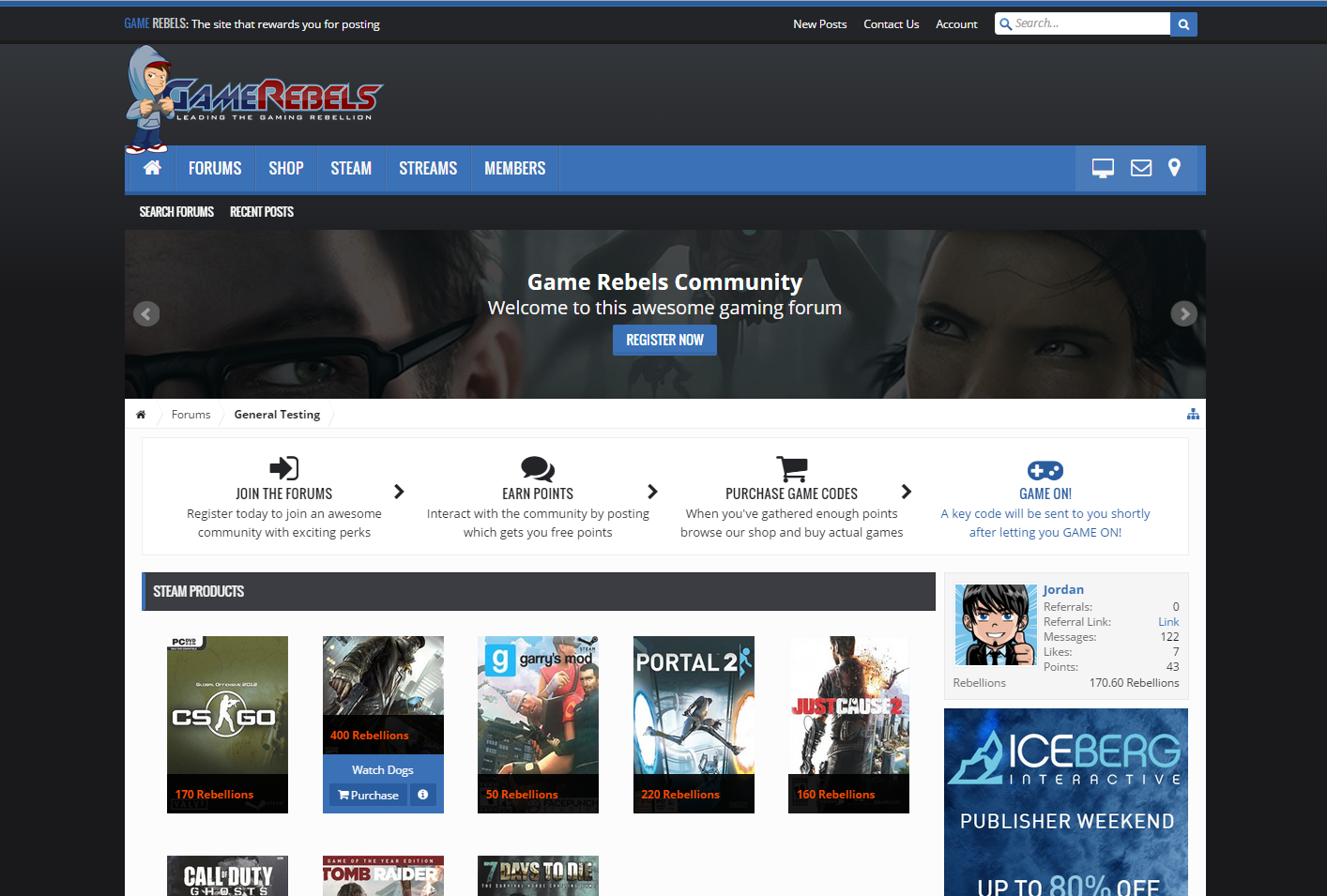Click the GAME ON! heading
This screenshot has width=1327, height=896.
pos(1045,494)
